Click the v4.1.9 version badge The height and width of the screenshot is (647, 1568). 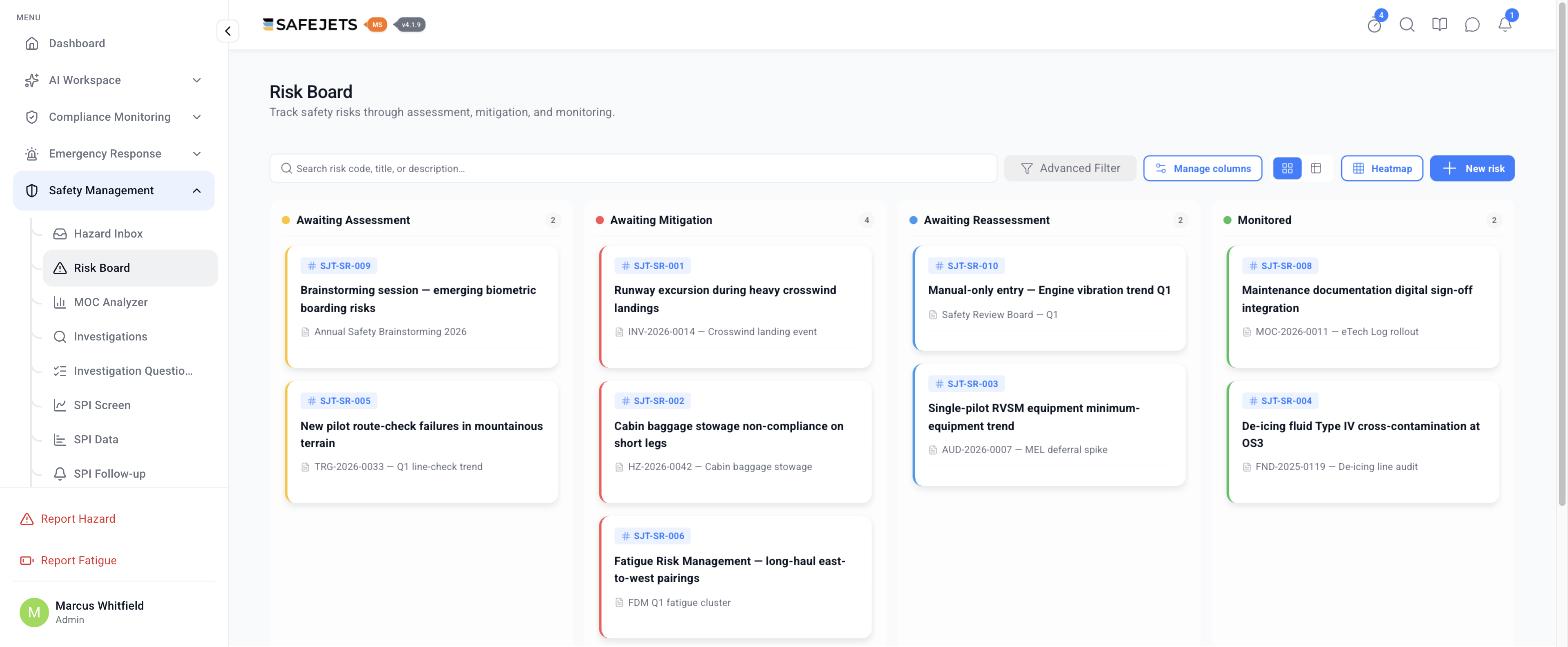point(411,24)
